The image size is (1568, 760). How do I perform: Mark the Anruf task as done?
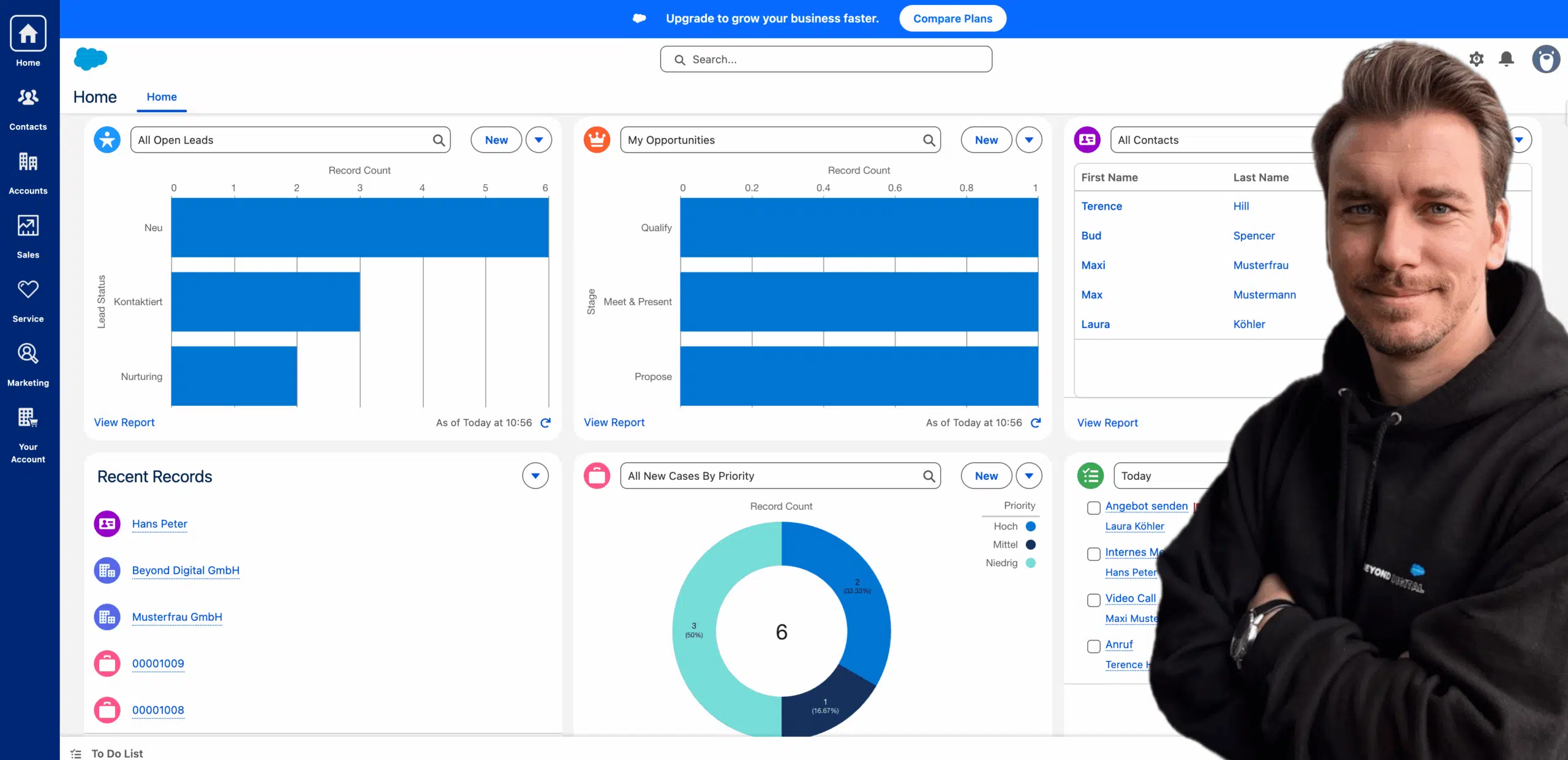[x=1093, y=646]
